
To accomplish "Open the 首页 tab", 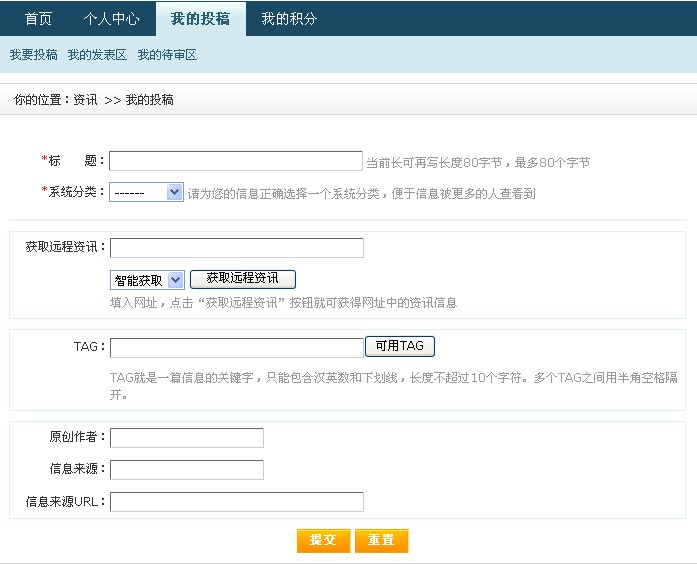I will tap(38, 19).
